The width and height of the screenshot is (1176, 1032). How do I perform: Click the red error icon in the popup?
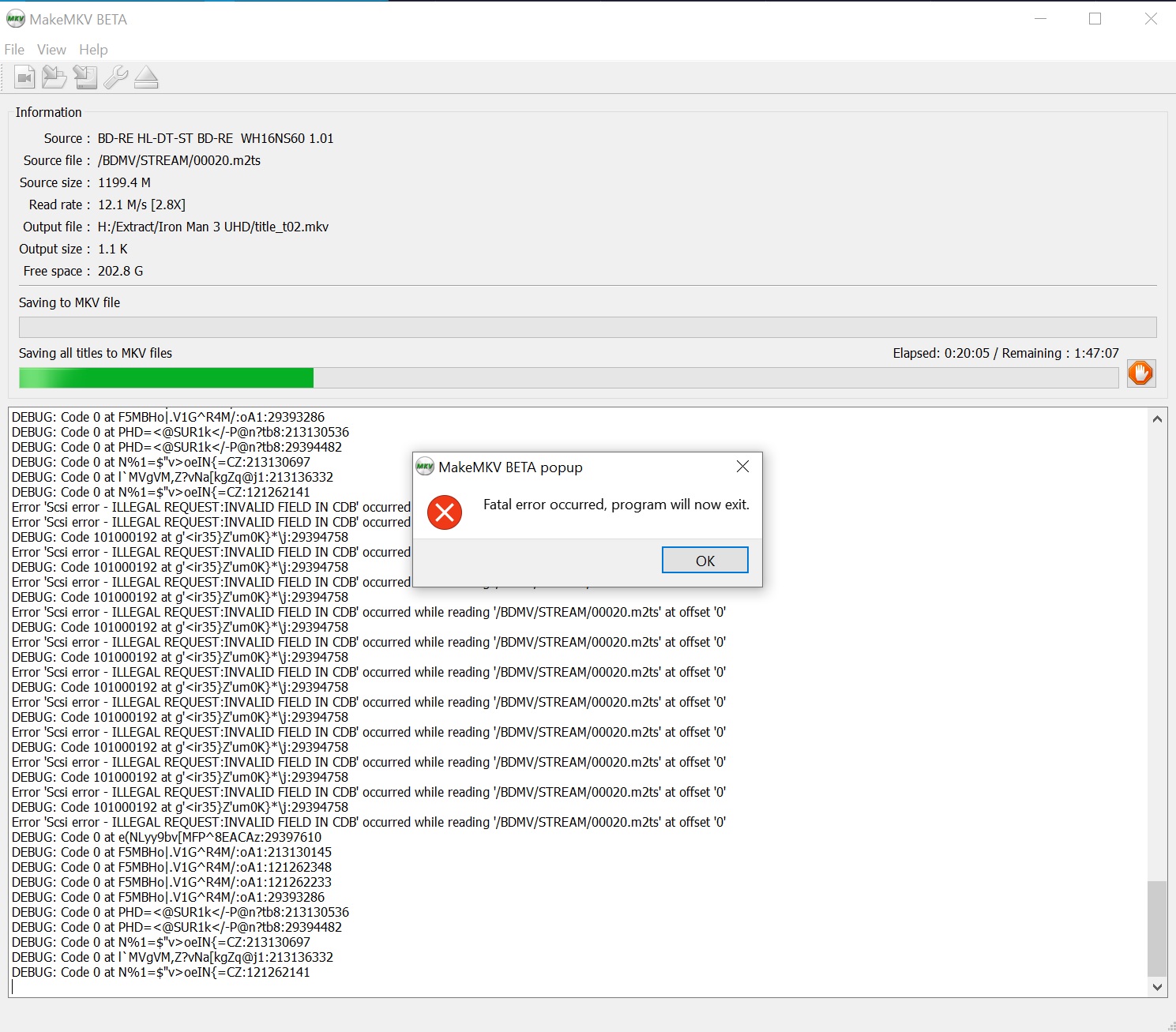click(x=445, y=512)
